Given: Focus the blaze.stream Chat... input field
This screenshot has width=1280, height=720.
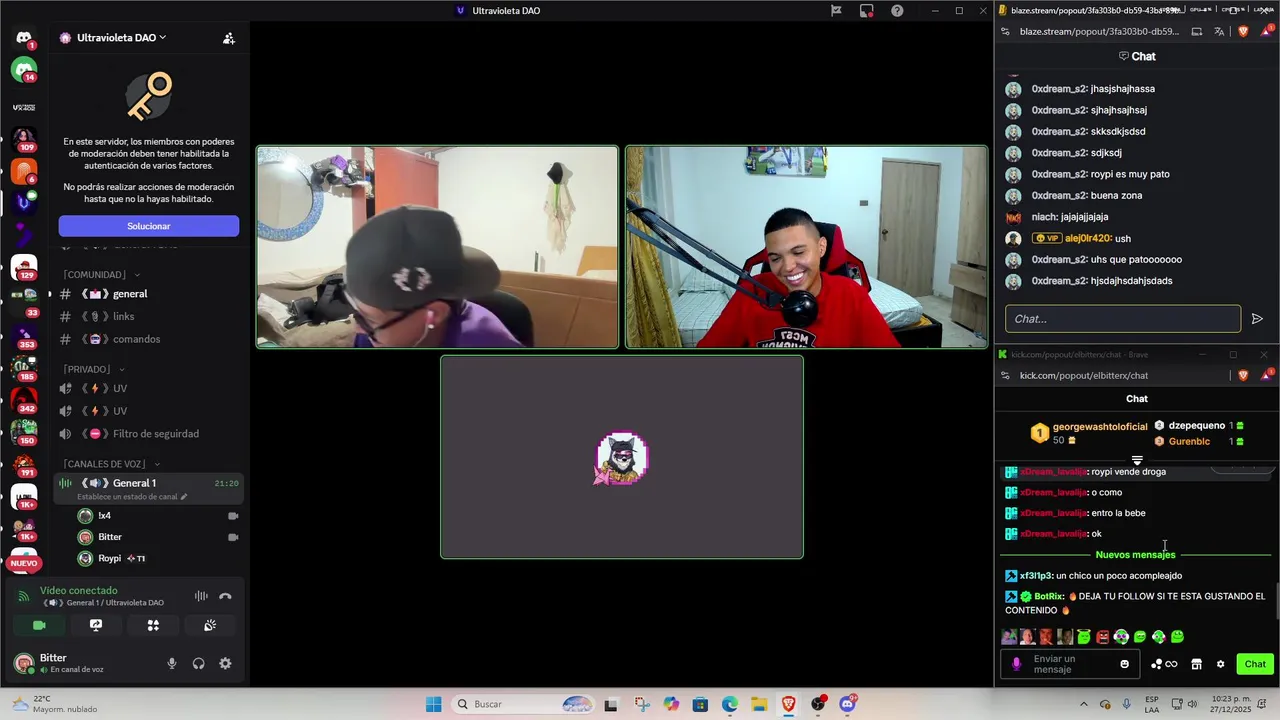Looking at the screenshot, I should 1123,319.
